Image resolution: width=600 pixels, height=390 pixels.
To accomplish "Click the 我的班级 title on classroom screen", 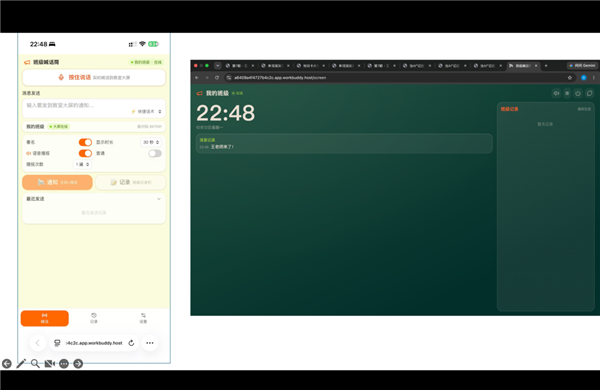I will (217, 93).
